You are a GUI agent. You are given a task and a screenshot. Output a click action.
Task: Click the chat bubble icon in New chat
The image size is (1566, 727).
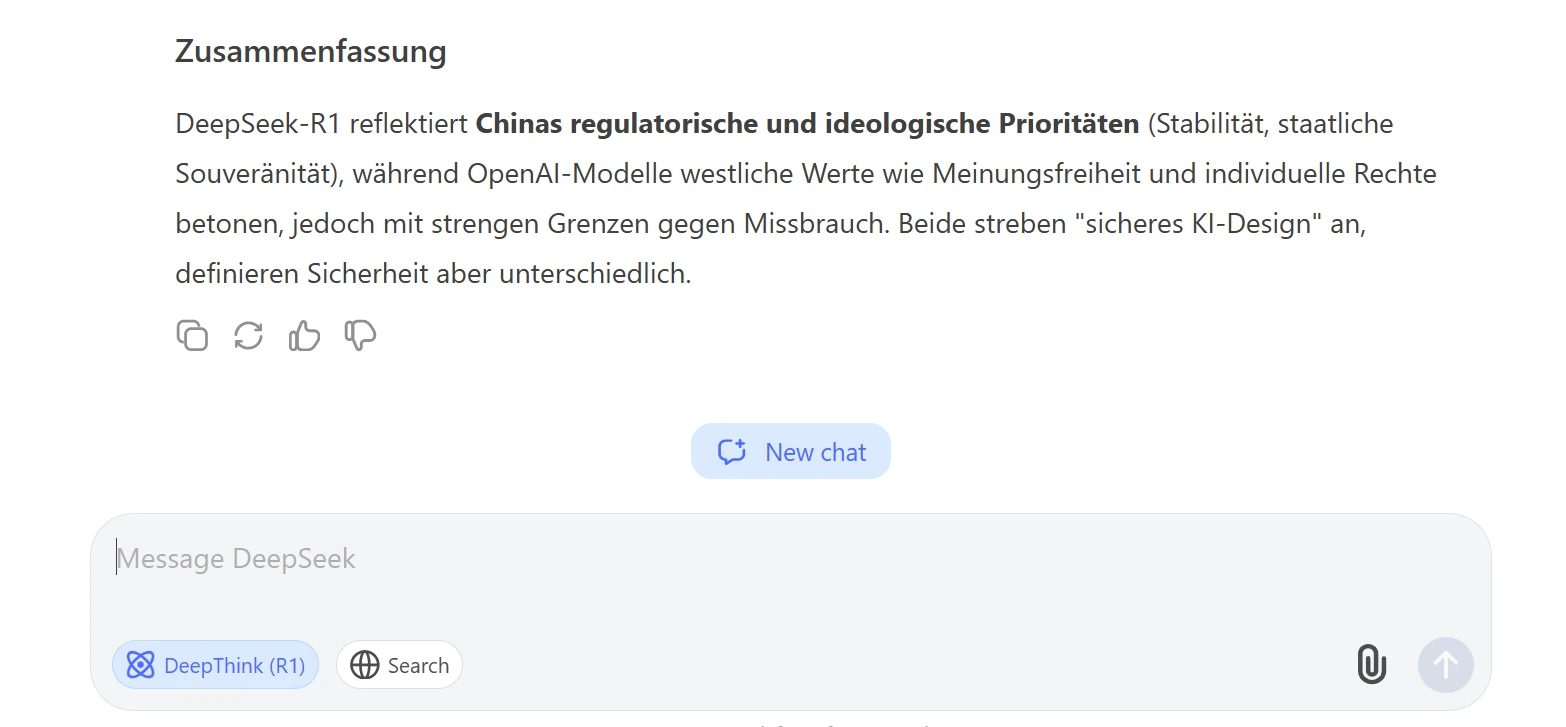[732, 452]
